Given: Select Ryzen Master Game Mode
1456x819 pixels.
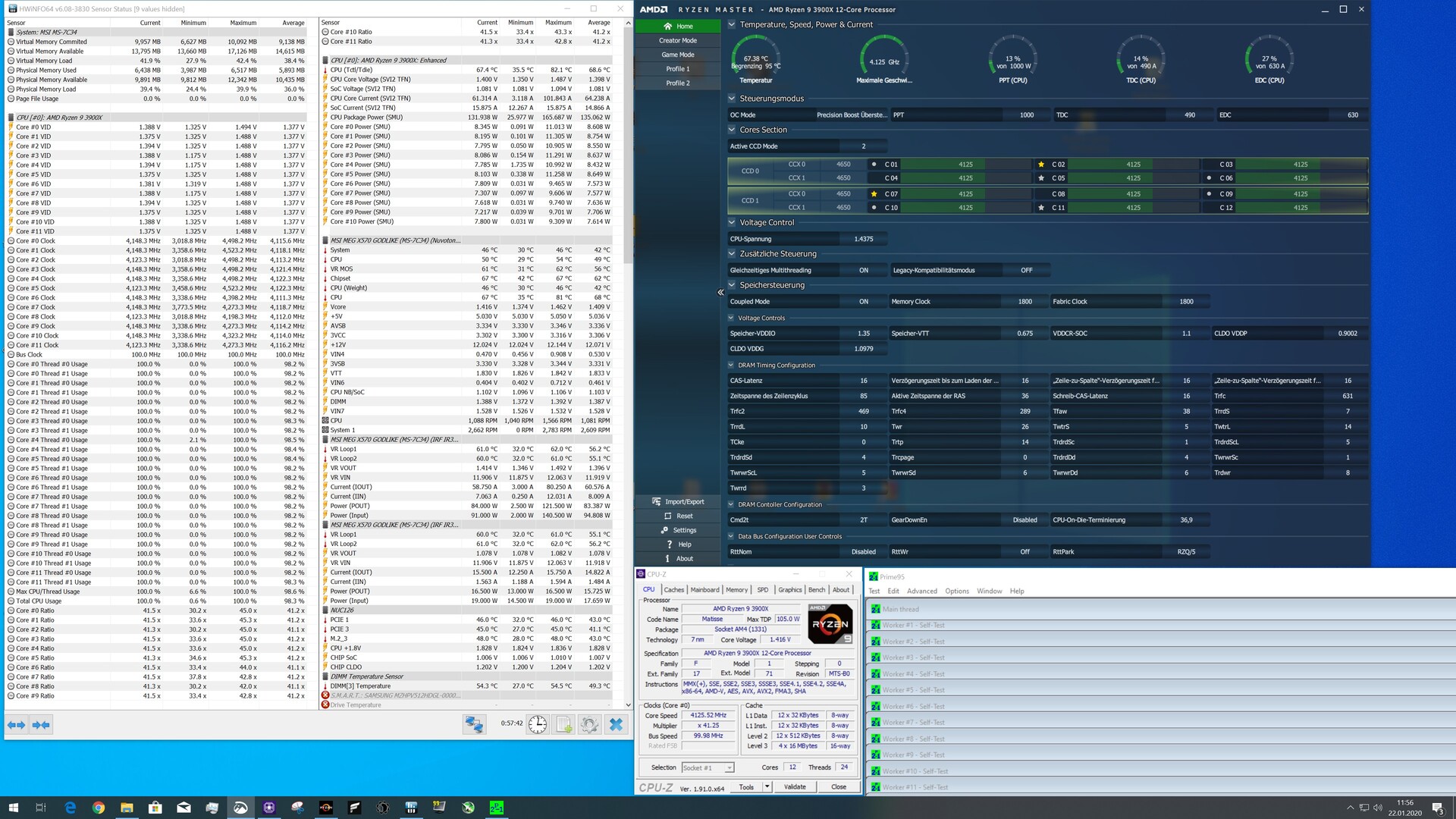Looking at the screenshot, I should click(677, 55).
